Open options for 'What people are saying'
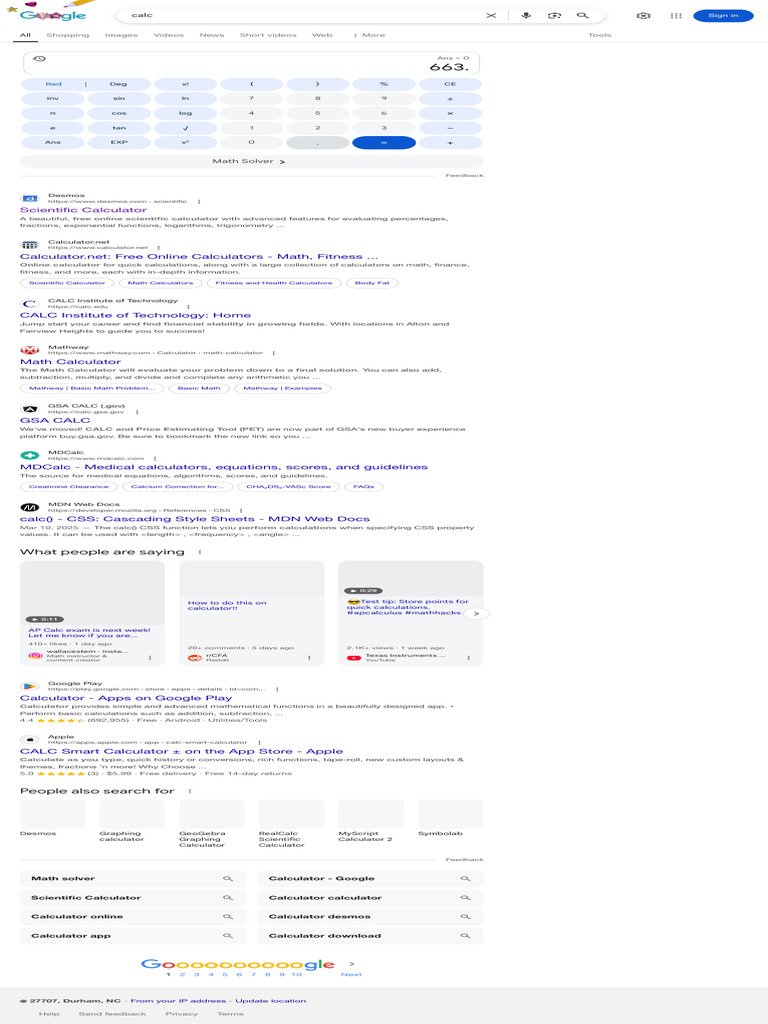The height and width of the screenshot is (1024, 768). tap(199, 552)
